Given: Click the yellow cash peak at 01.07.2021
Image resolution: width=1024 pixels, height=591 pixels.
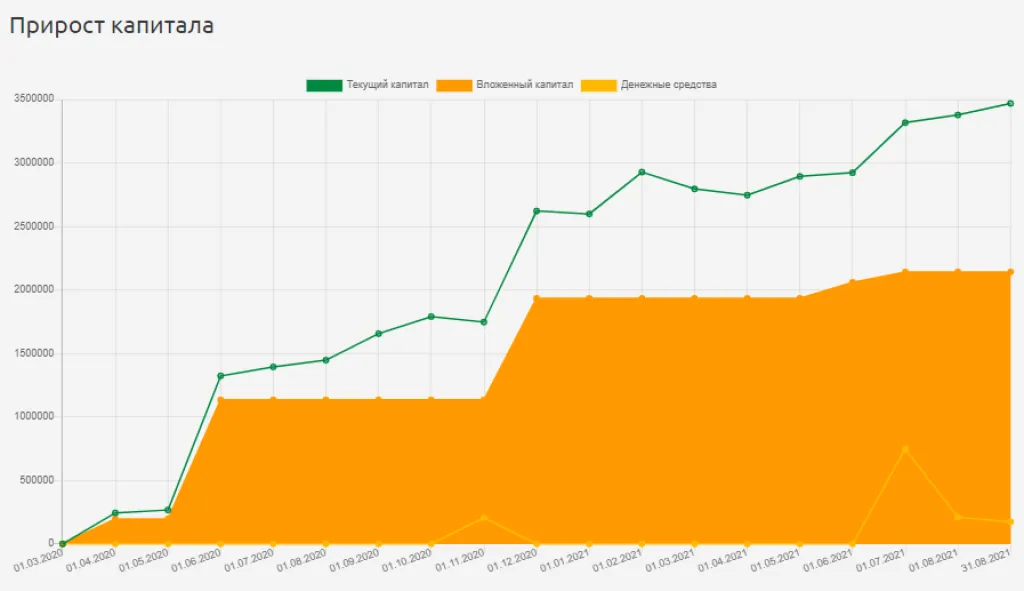Looking at the screenshot, I should (x=905, y=449).
